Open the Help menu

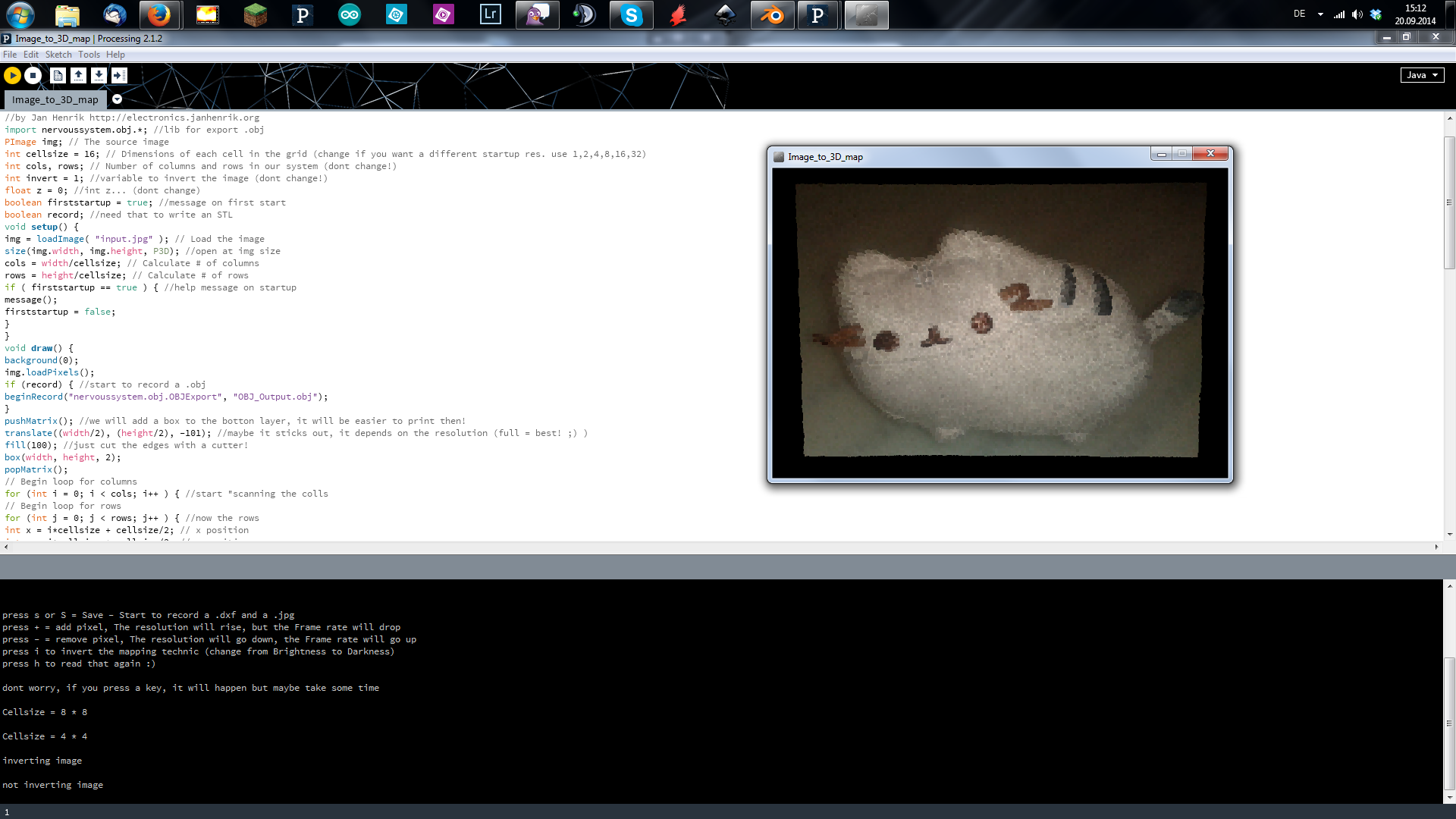coord(115,55)
